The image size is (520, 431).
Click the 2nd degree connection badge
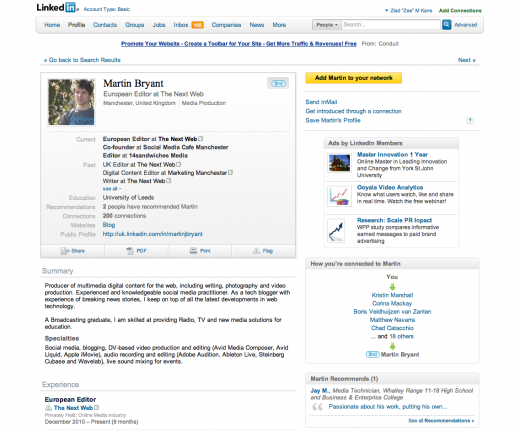pyautogui.click(x=278, y=83)
